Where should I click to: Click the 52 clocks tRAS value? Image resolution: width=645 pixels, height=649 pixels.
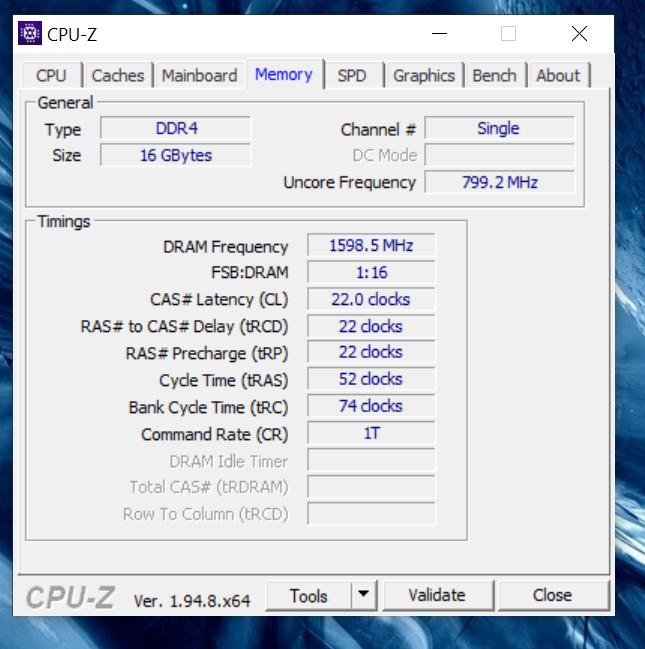[371, 379]
